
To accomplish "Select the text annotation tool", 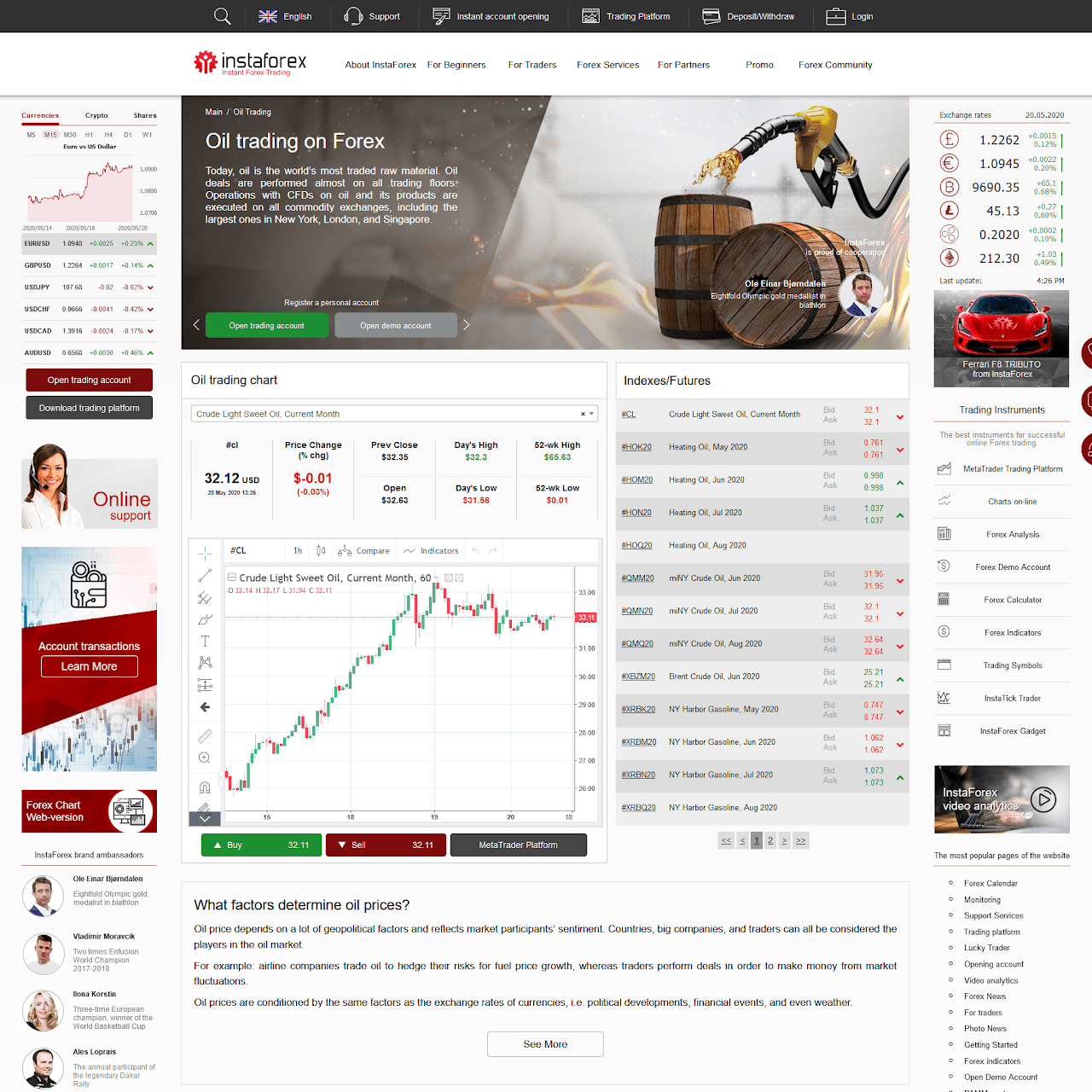I will click(x=205, y=642).
